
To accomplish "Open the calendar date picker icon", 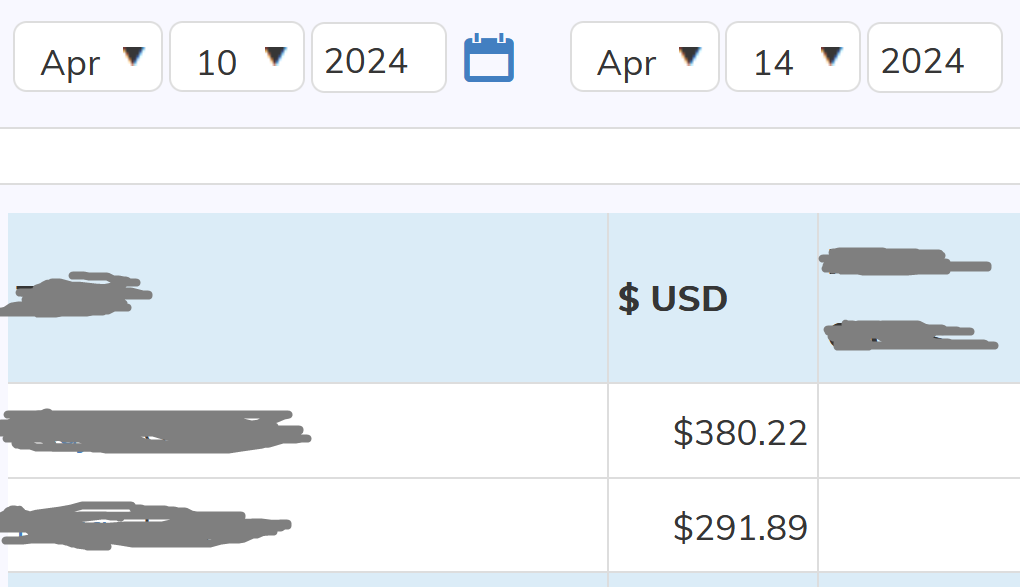I will (489, 58).
